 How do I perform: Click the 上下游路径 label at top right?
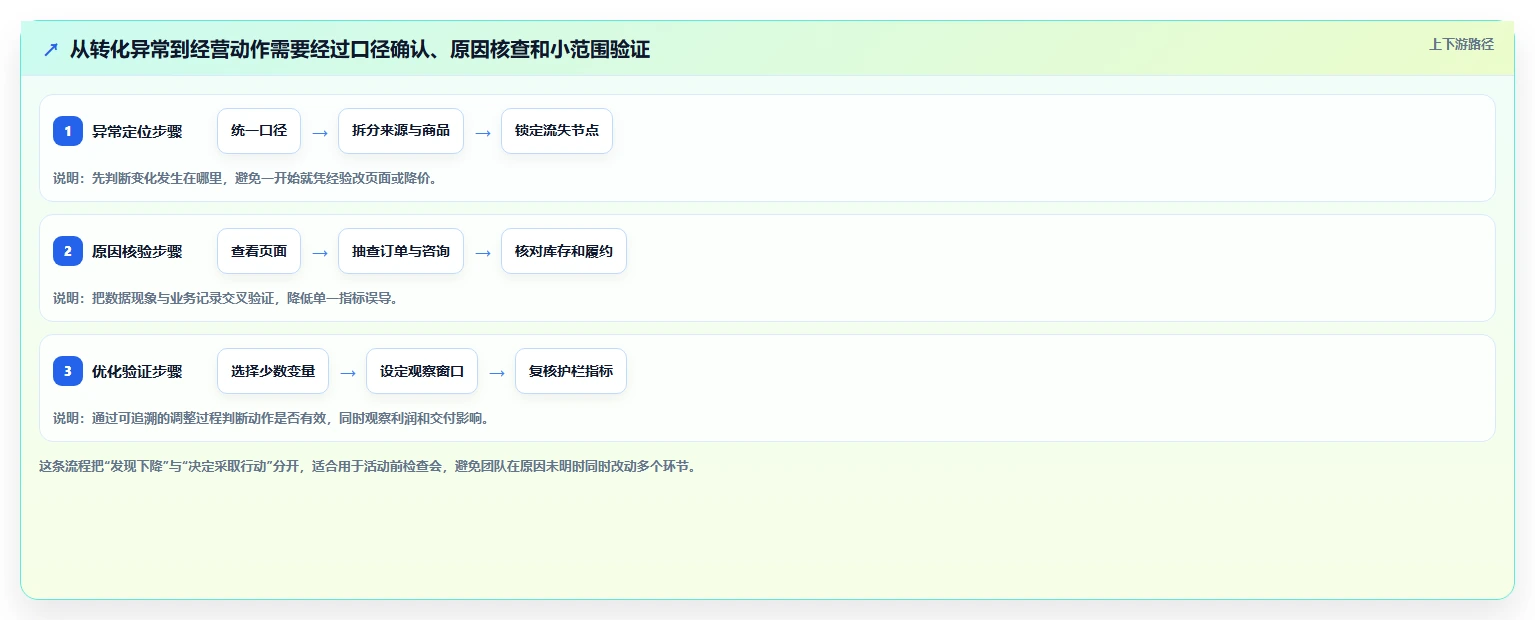1461,44
